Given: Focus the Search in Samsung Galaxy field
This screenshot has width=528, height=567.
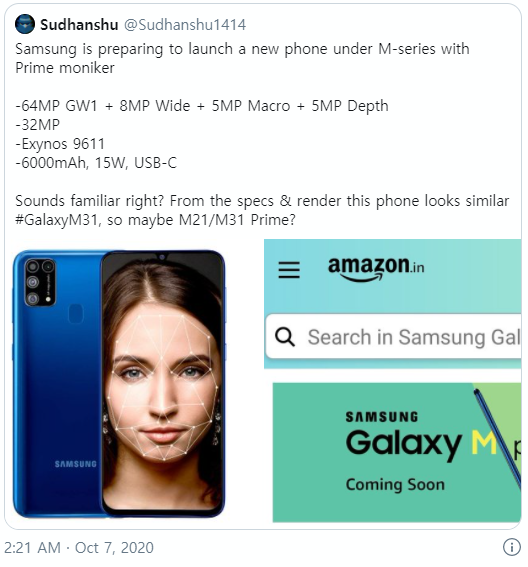Looking at the screenshot, I should coord(393,337).
